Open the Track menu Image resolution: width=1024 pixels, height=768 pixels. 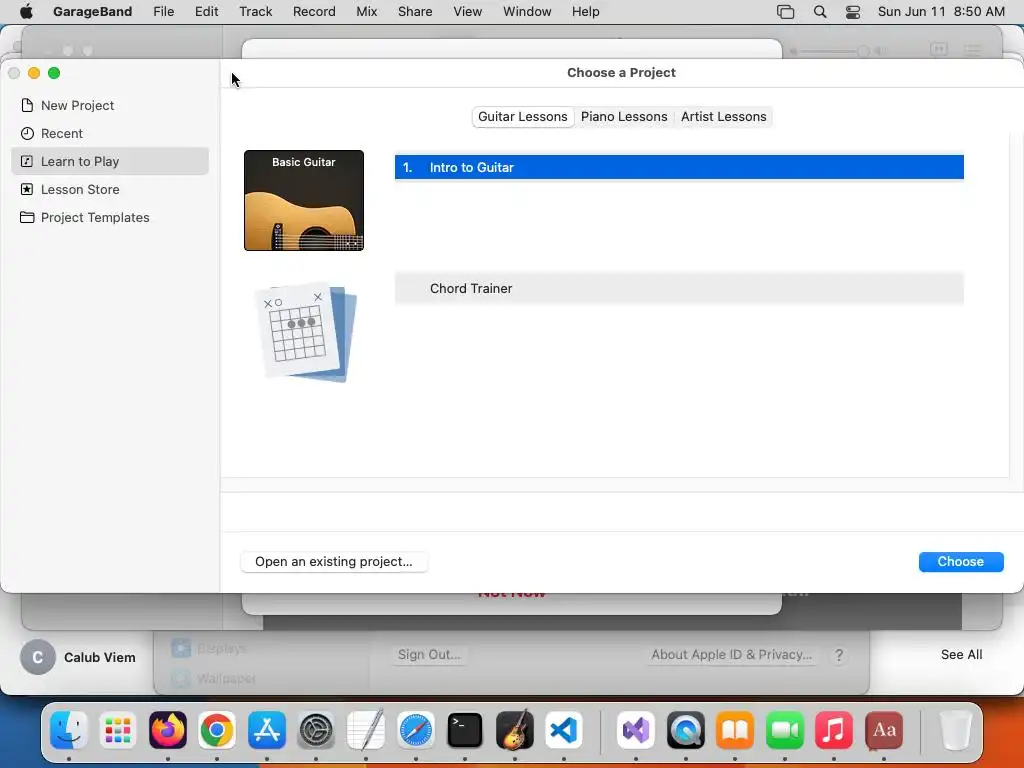255,12
